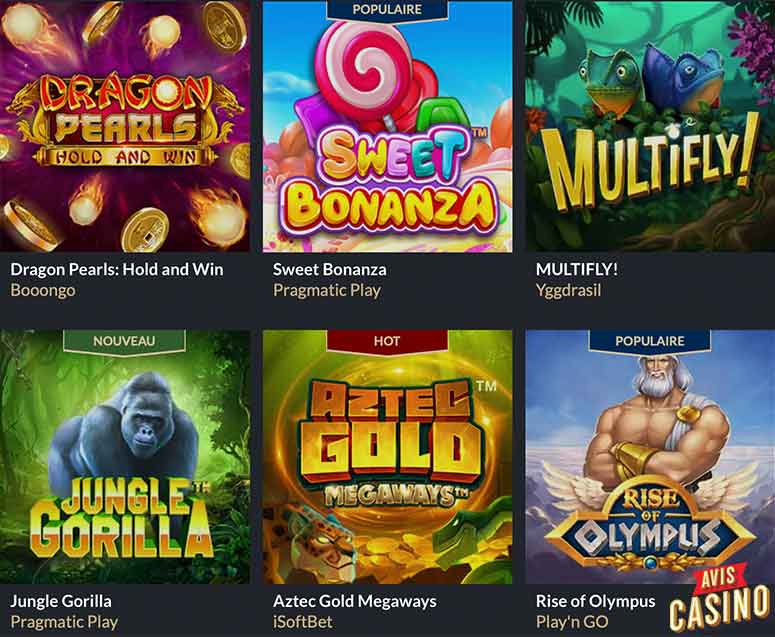
Task: Launch the Sweet Bonanza game tile
Action: [x=387, y=126]
